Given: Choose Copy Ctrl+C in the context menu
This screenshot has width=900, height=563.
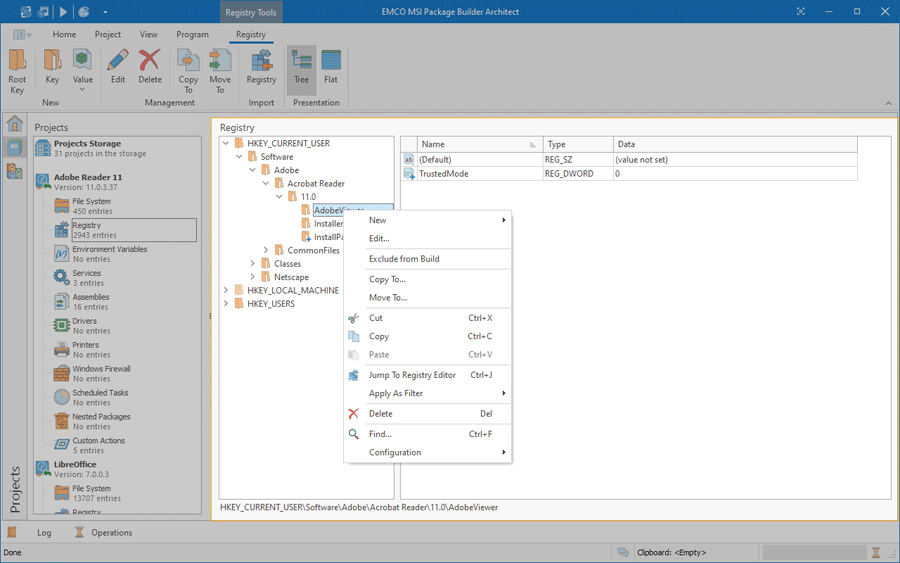Looking at the screenshot, I should pos(428,336).
